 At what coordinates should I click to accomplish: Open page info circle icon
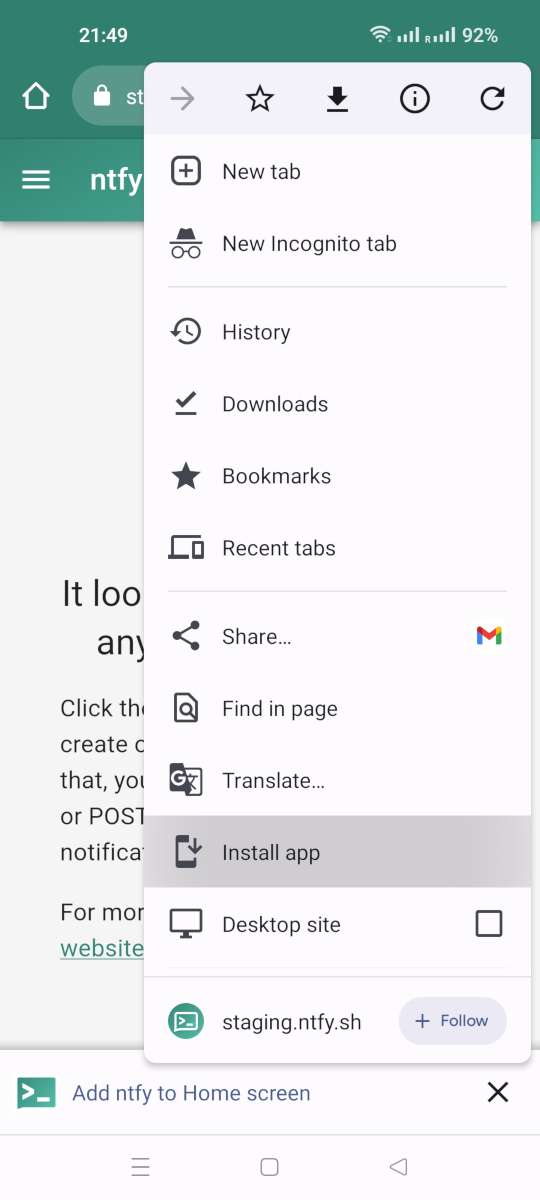[x=415, y=99]
